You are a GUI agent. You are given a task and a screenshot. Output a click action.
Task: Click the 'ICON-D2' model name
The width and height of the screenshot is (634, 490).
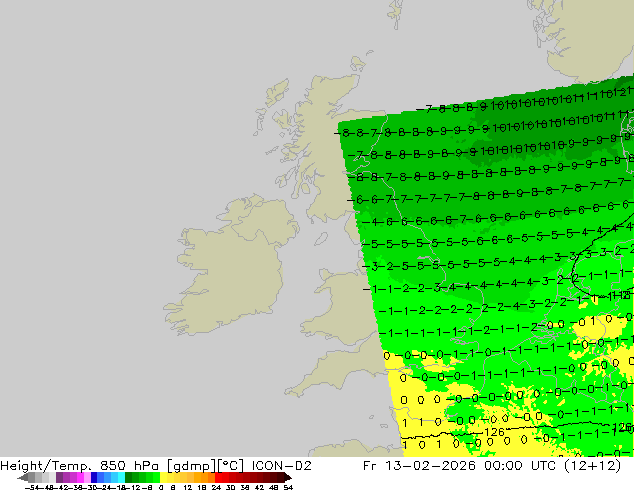(281, 466)
